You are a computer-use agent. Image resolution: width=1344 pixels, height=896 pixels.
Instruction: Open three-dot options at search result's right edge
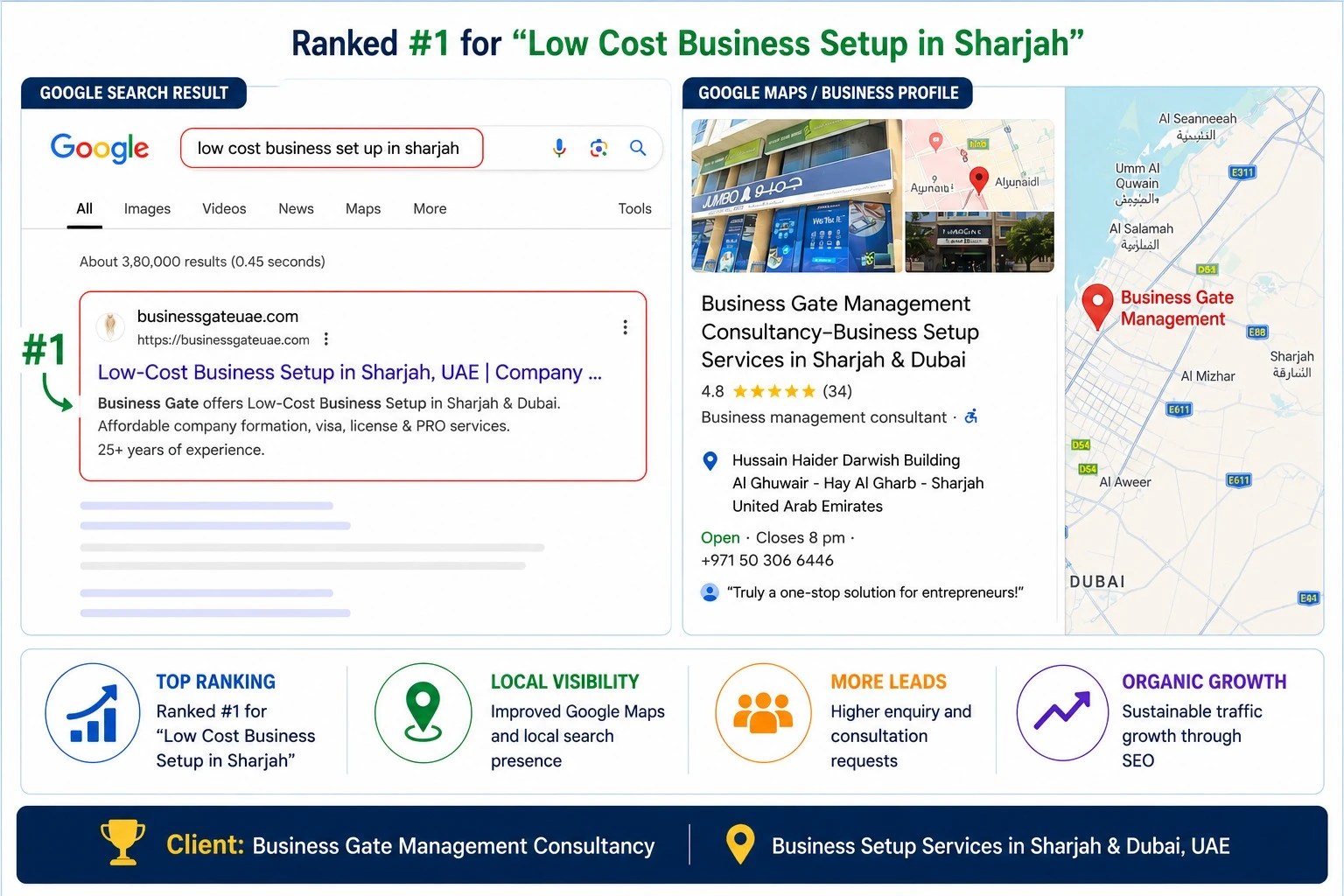coord(625,327)
